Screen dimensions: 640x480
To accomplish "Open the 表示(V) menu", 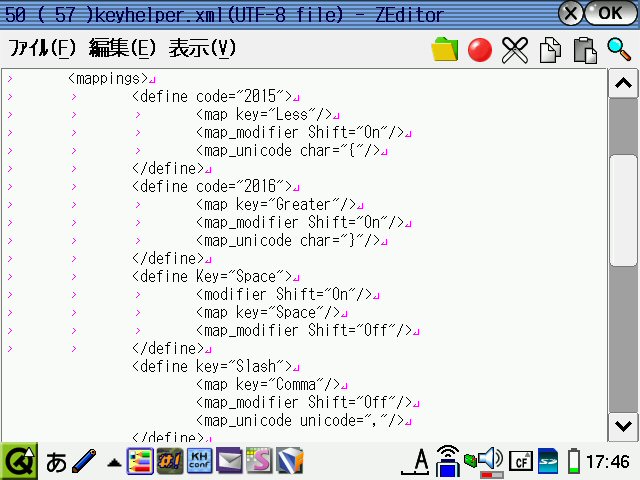I will [202, 49].
